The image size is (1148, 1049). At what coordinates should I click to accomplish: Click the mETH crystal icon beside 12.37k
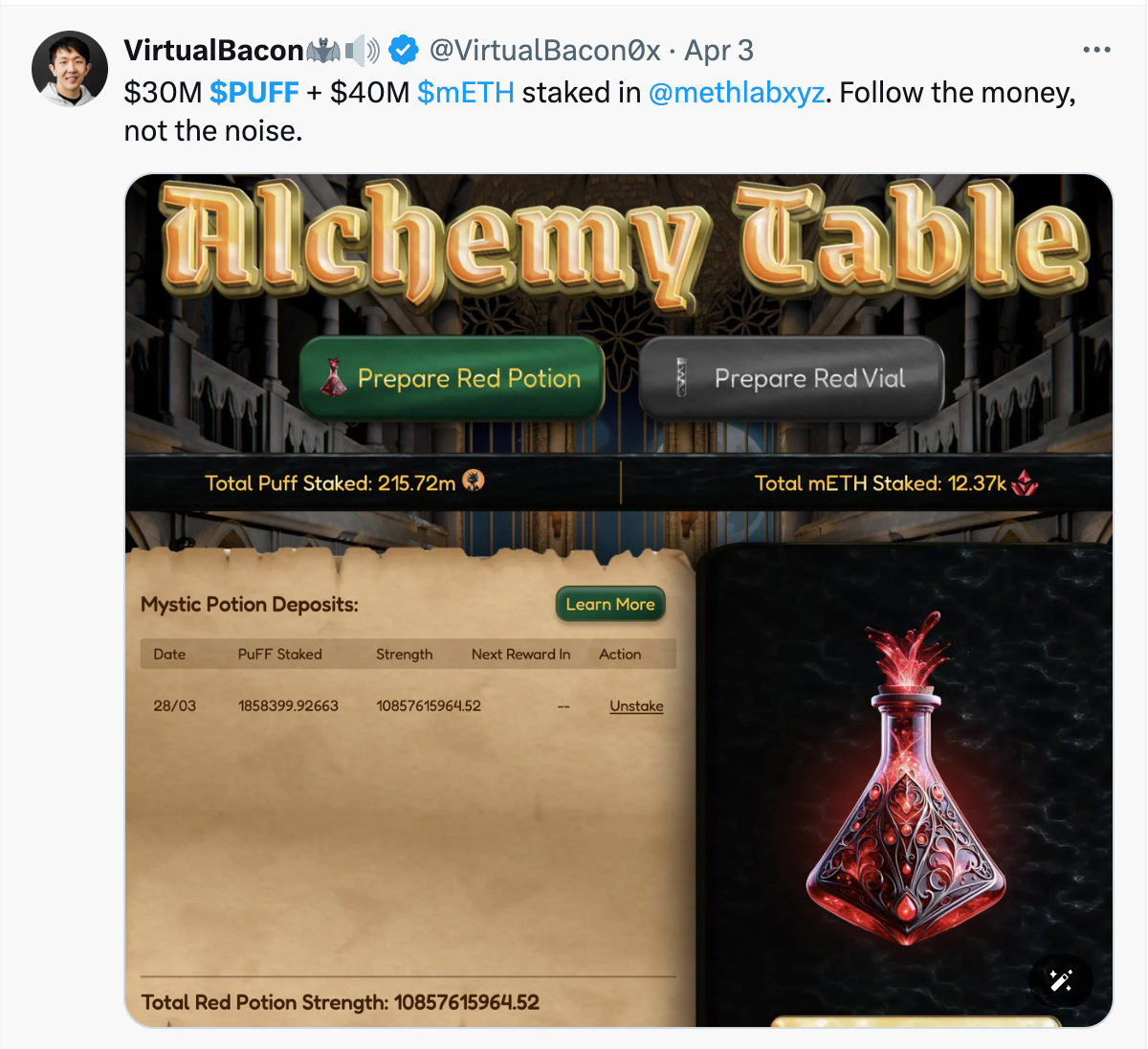click(1025, 482)
